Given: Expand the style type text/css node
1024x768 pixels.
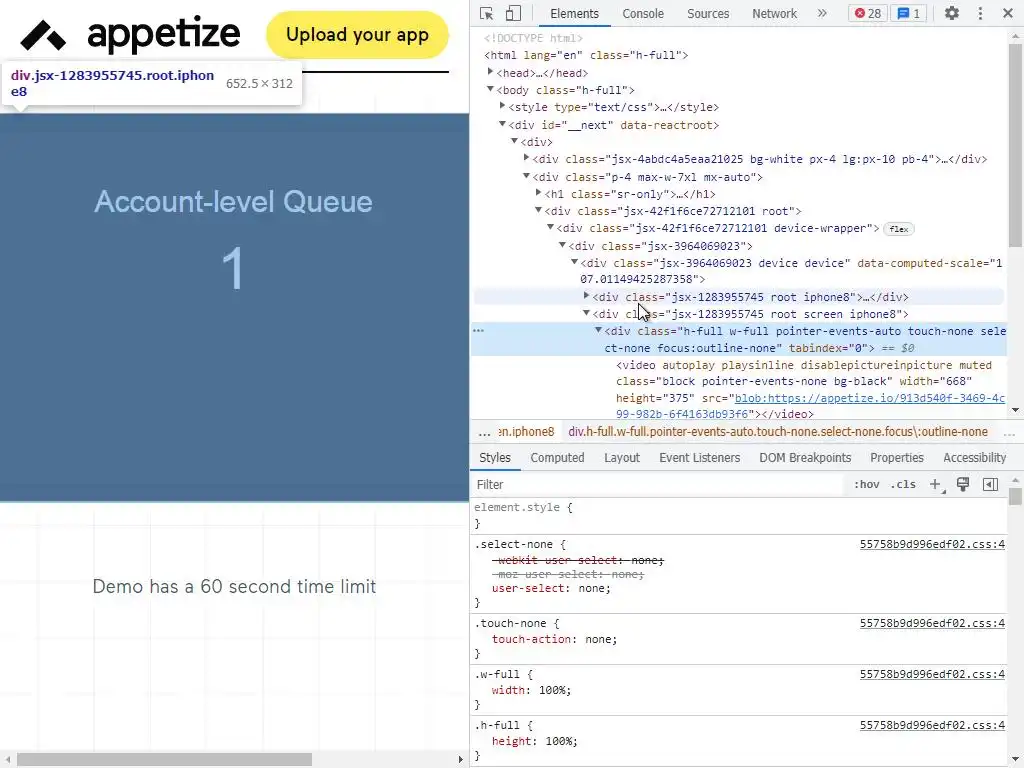Looking at the screenshot, I should pyautogui.click(x=502, y=106).
